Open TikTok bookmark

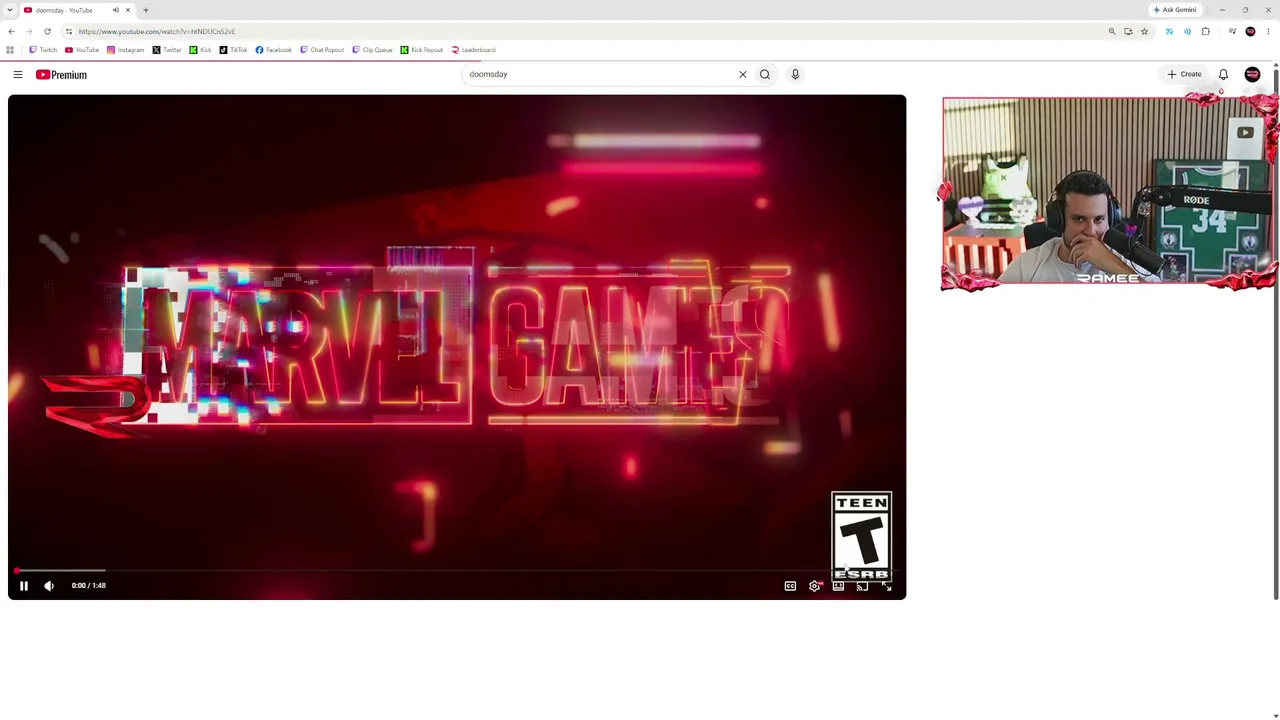point(233,50)
